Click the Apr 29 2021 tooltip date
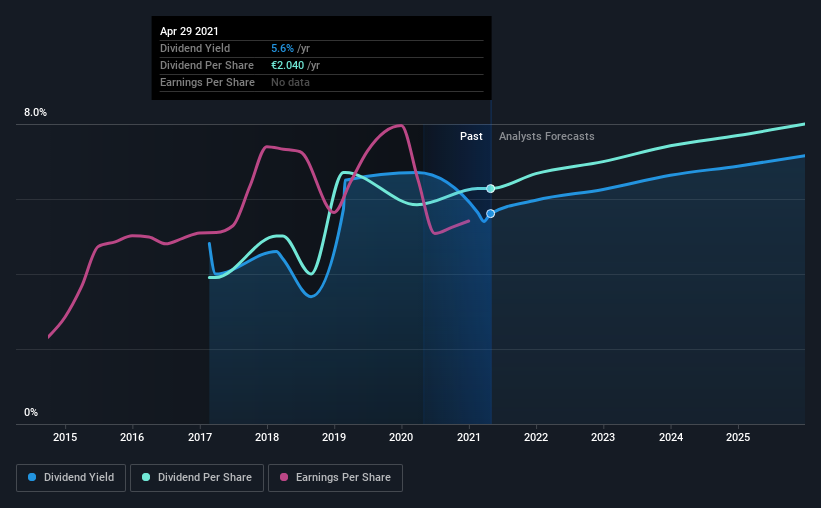The image size is (821, 508). point(189,31)
